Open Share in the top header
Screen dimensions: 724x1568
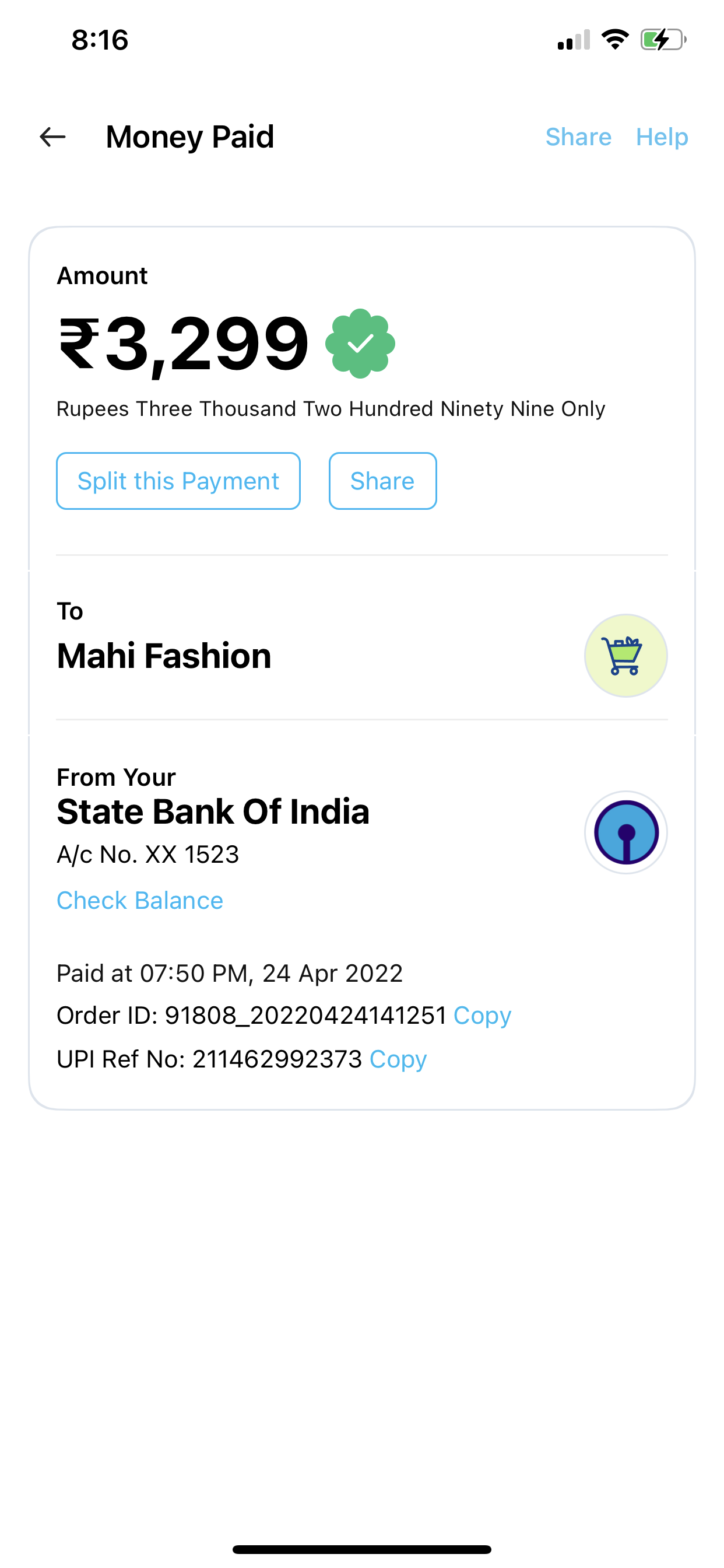[578, 137]
